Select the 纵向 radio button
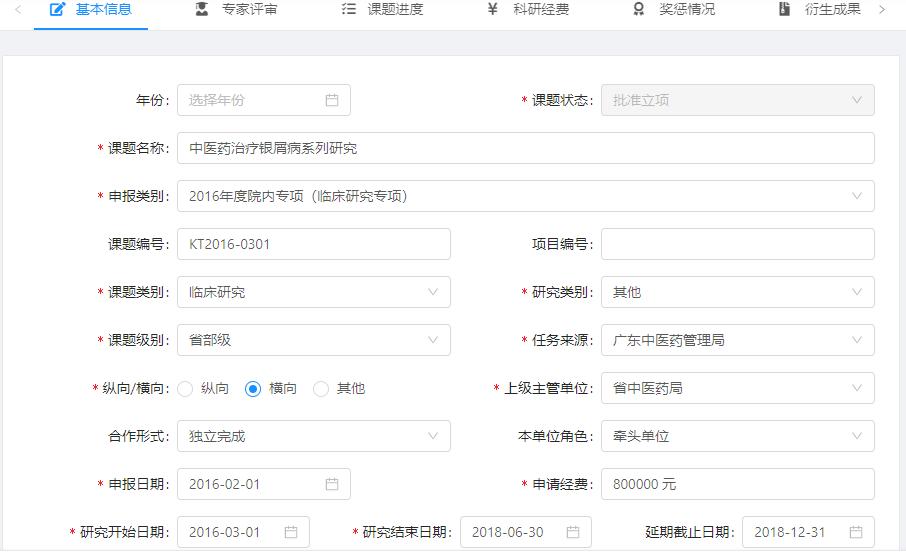Viewport: 906px width, 554px height. click(186, 388)
